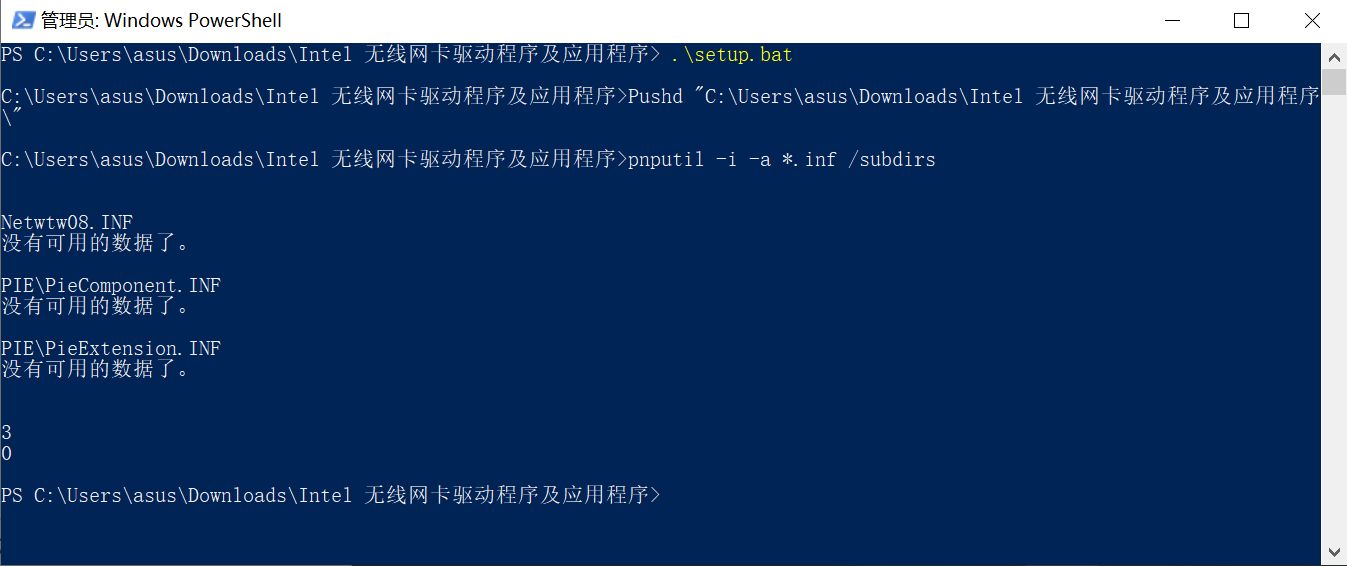Image resolution: width=1347 pixels, height=566 pixels.
Task: Click the 'PS' prefix on the first line
Action: [13, 54]
